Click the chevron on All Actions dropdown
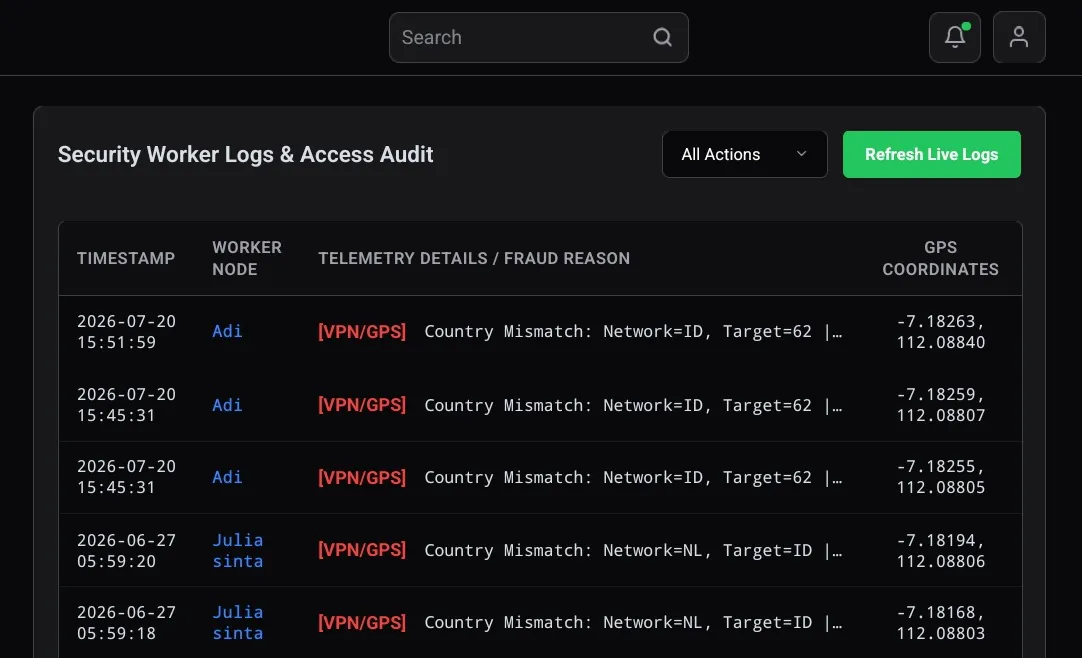1082x658 pixels. click(x=801, y=154)
